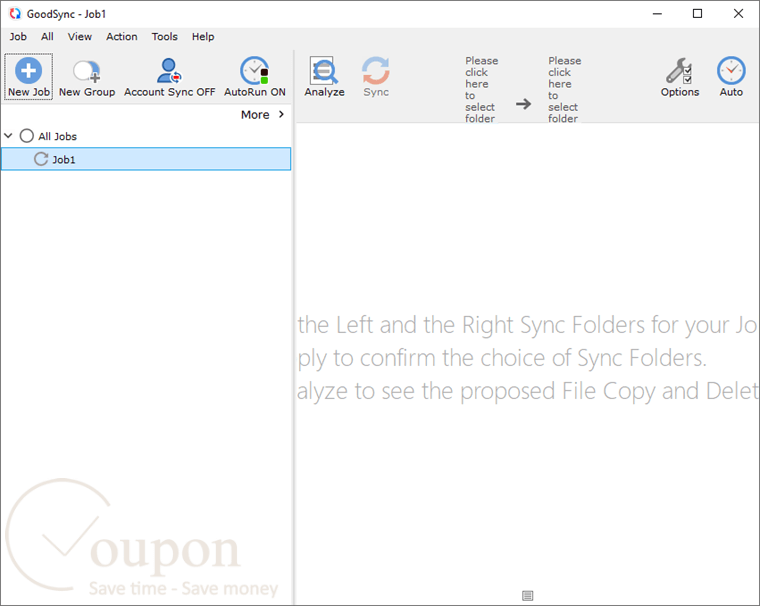Click the Job1 sync status icon

[41, 159]
